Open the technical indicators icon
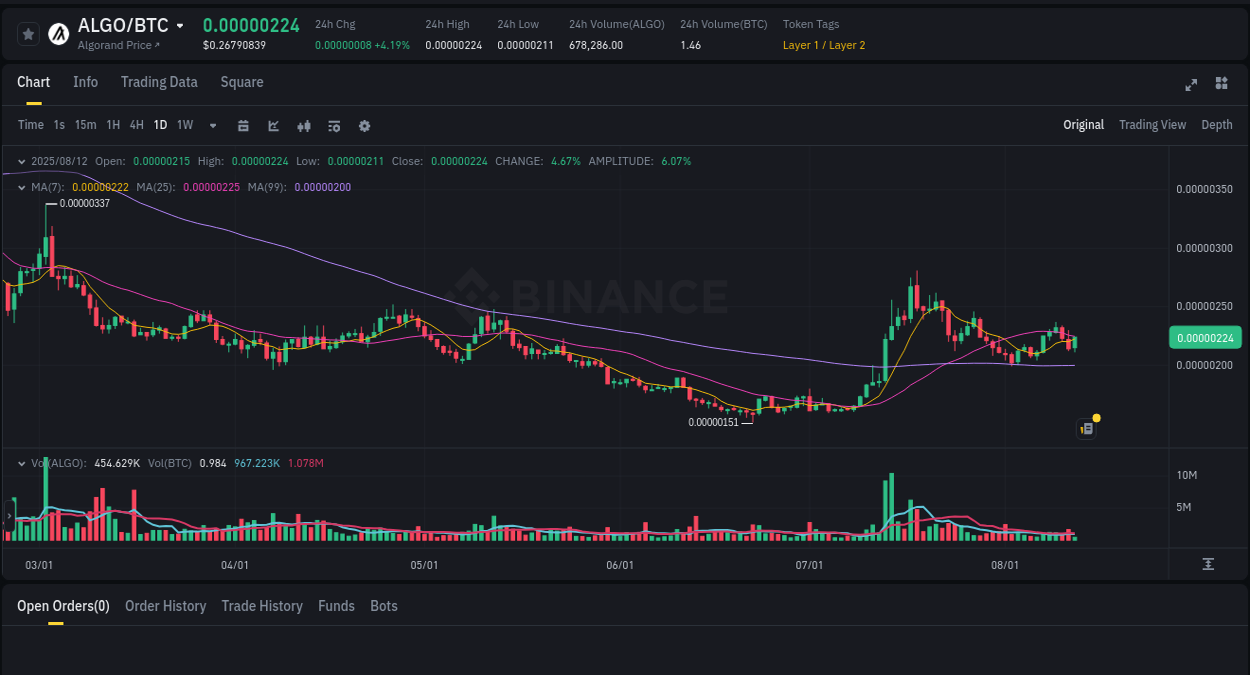 pos(303,125)
